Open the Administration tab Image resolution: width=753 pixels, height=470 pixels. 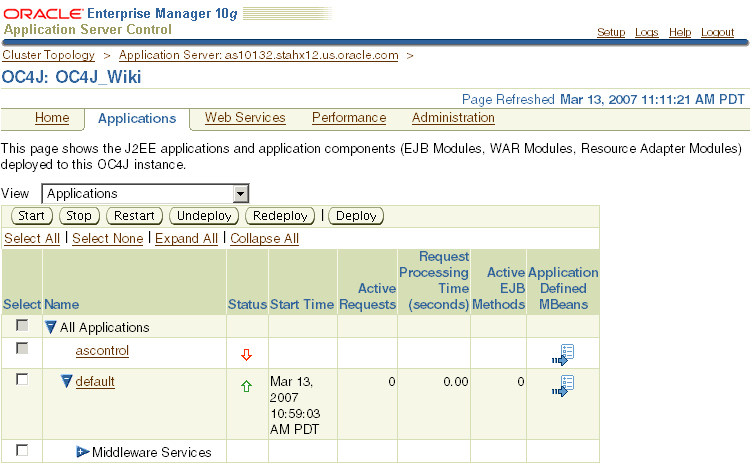[453, 118]
